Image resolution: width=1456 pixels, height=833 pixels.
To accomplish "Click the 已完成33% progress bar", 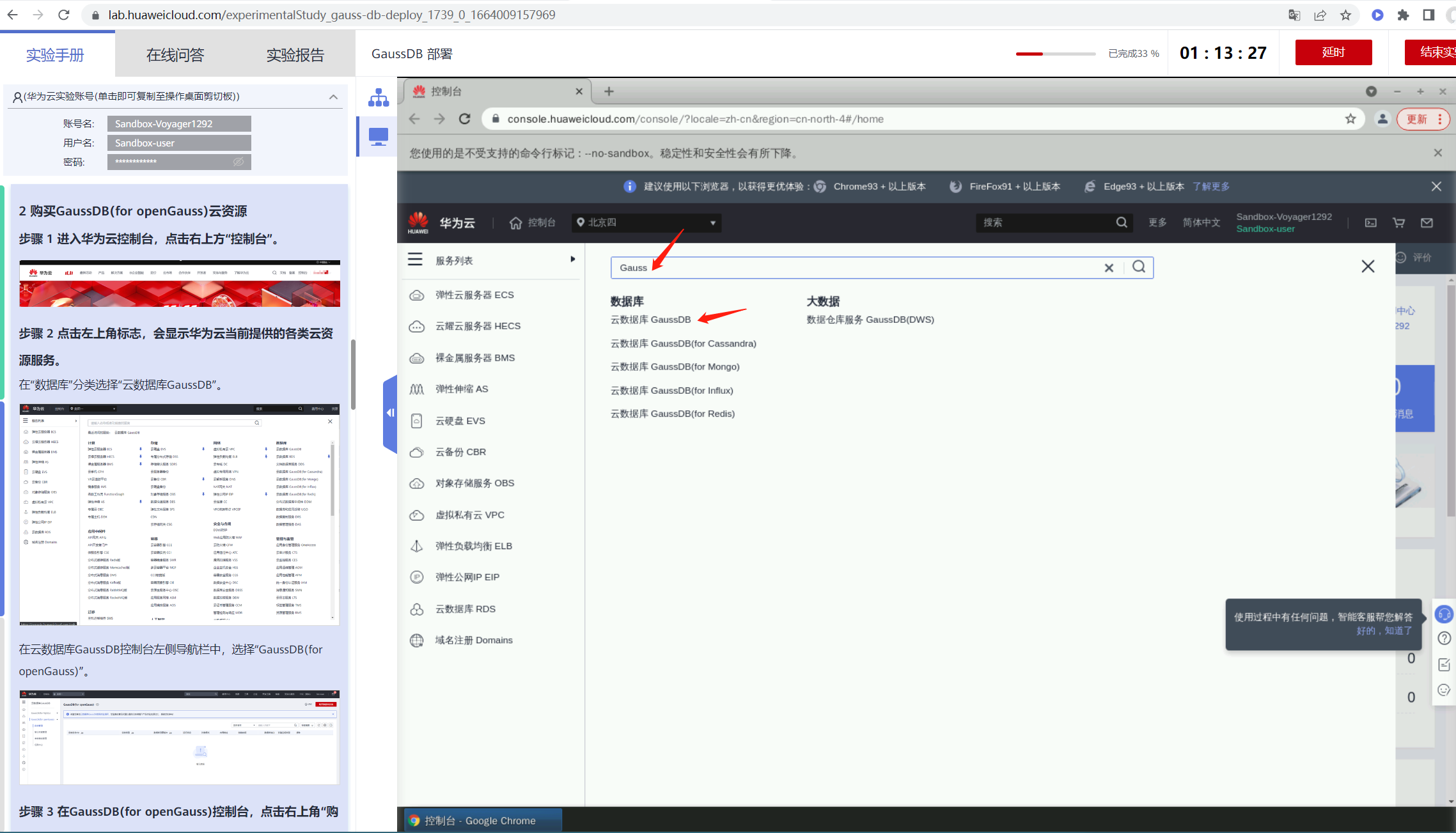I will point(1055,54).
